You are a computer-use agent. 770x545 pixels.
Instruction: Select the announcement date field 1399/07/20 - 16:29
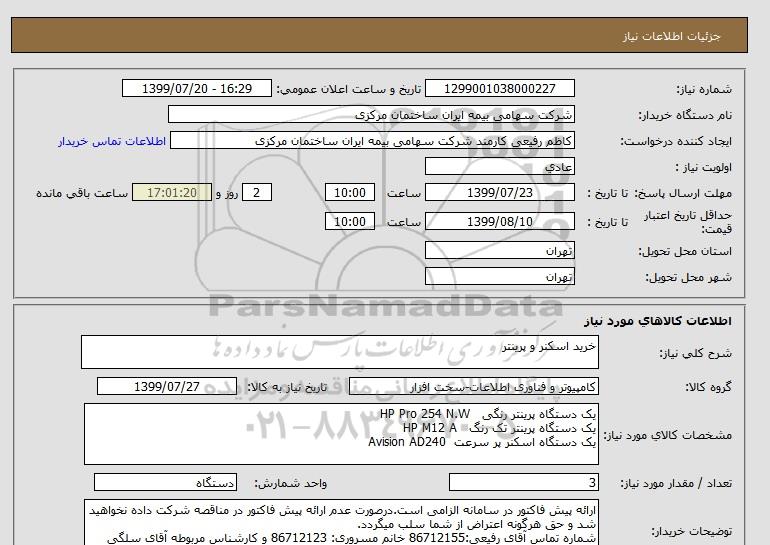[x=196, y=88]
